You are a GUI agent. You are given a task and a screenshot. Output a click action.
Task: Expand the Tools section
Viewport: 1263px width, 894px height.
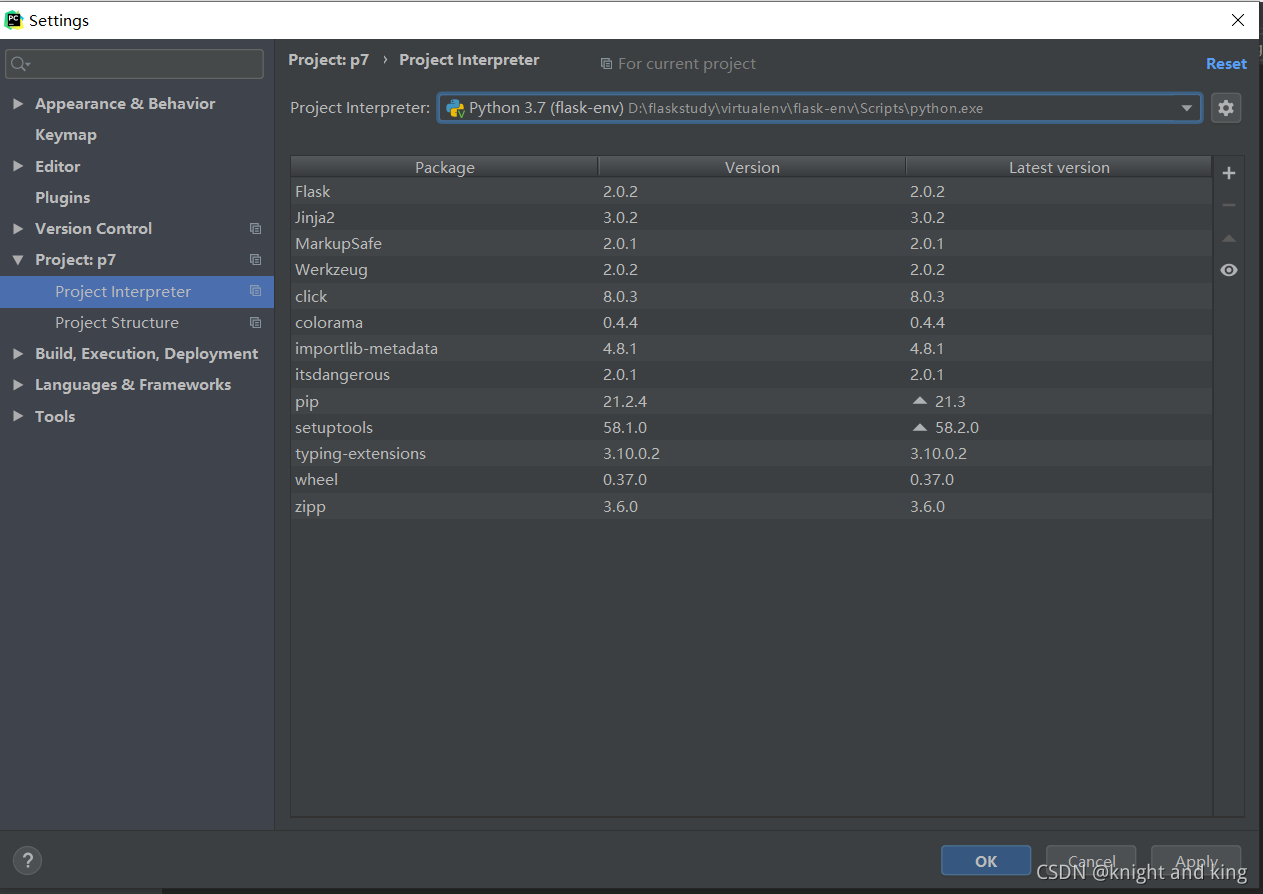(18, 416)
